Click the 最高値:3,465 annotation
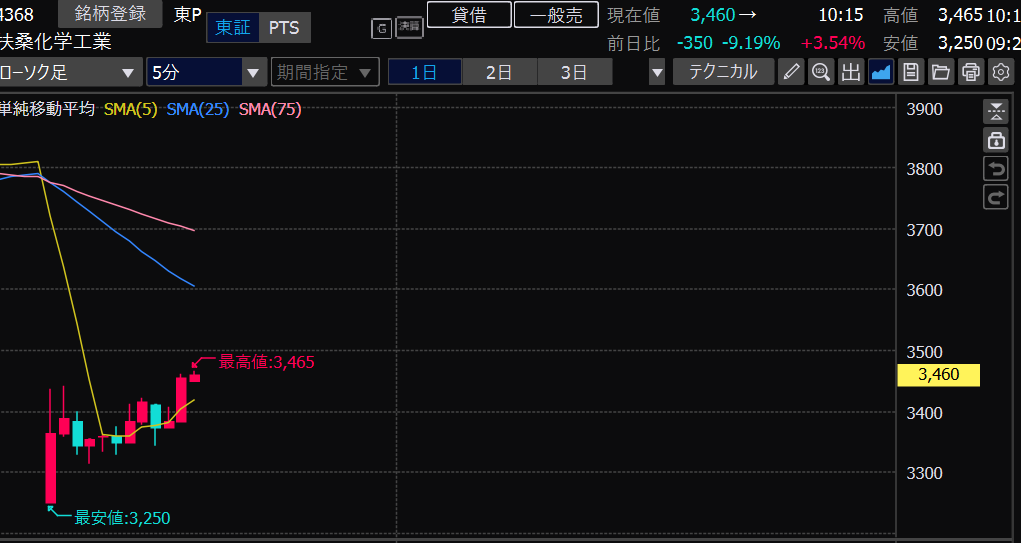This screenshot has height=543, width=1021. click(266, 362)
